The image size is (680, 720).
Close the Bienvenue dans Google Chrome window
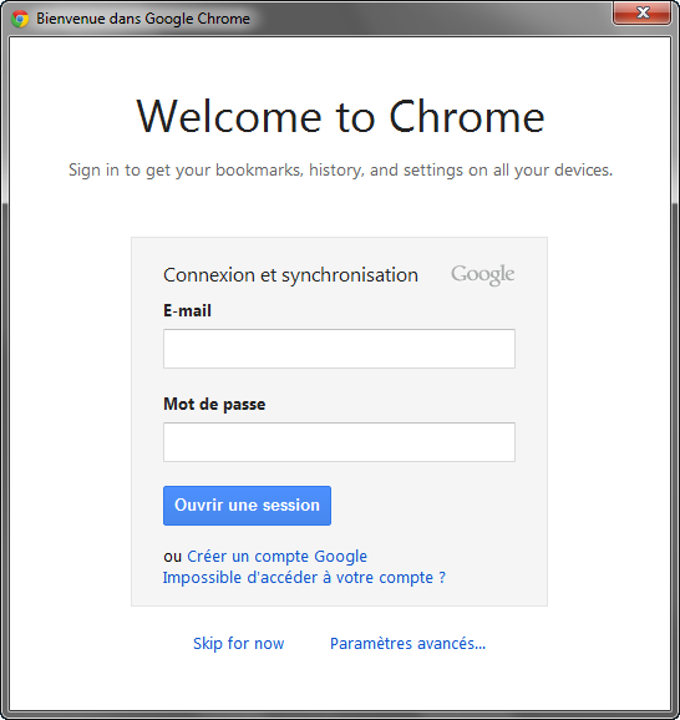(642, 13)
